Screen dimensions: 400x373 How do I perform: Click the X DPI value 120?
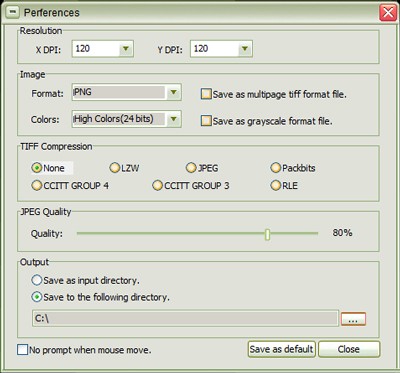coord(83,49)
